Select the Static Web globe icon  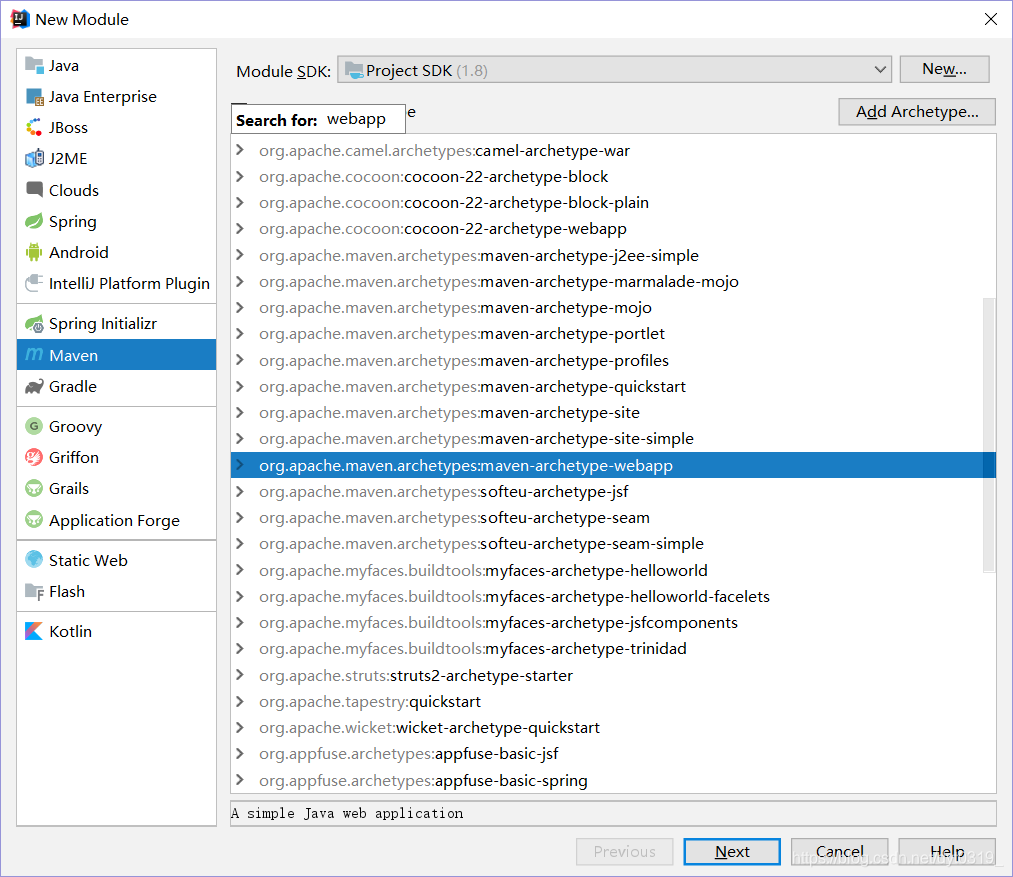34,560
